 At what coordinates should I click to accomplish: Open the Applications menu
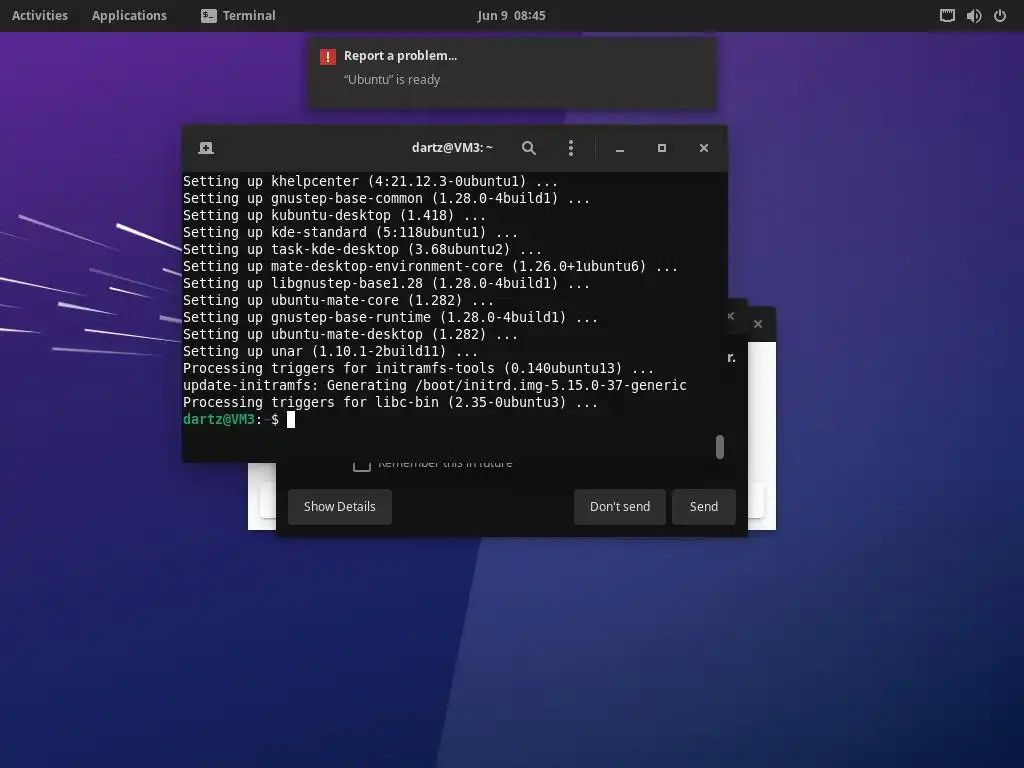coord(129,15)
